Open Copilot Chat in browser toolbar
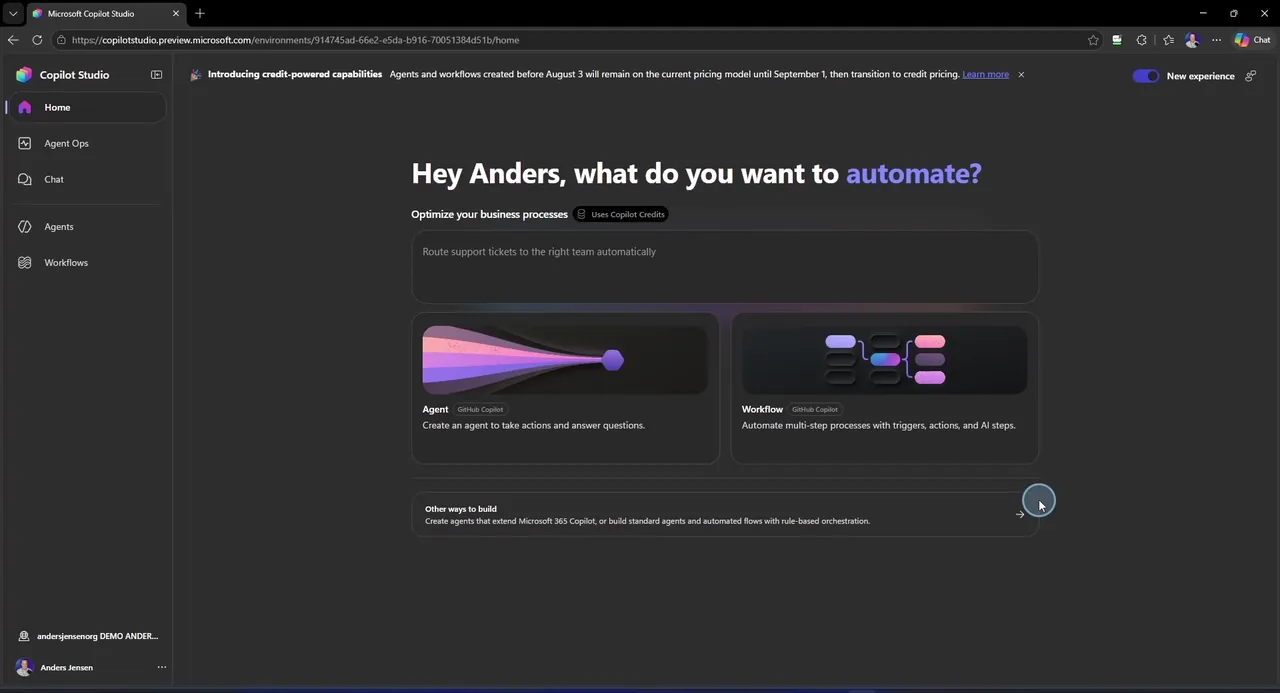The image size is (1280, 693). pyautogui.click(x=1253, y=40)
